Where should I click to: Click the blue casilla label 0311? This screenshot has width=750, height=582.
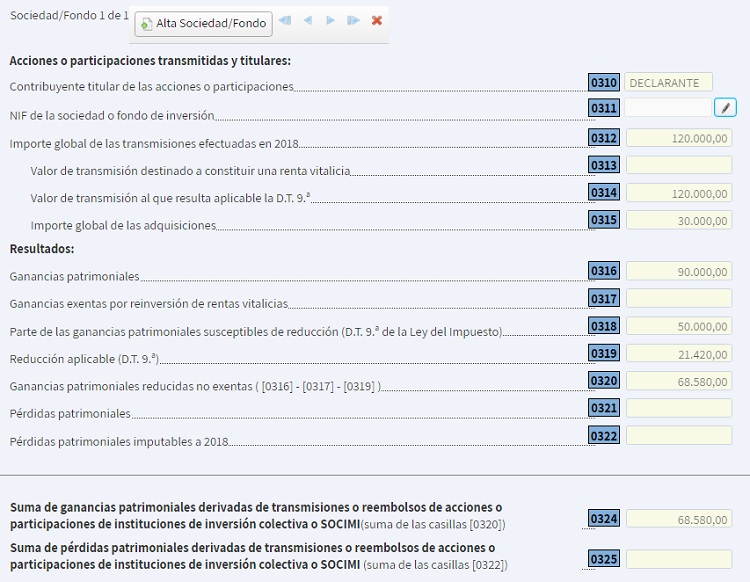coord(604,108)
